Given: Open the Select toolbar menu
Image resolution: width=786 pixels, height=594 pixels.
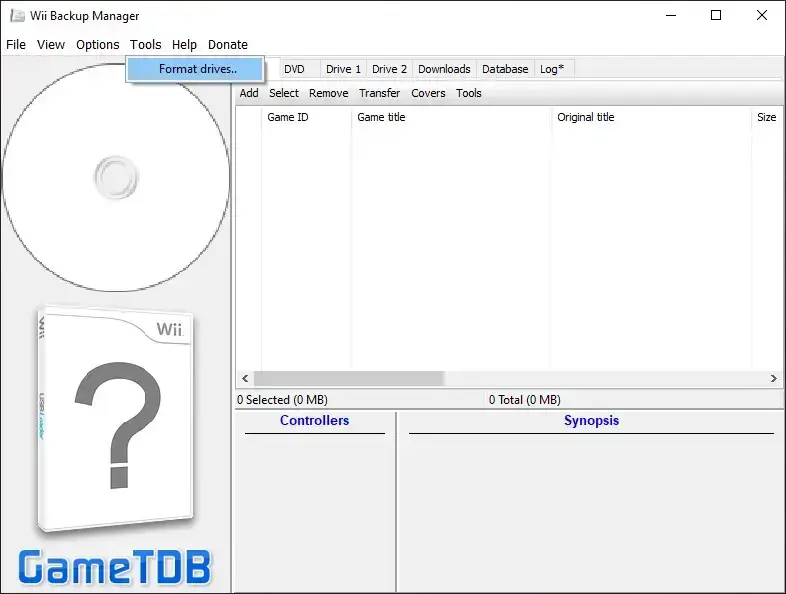Looking at the screenshot, I should [284, 93].
